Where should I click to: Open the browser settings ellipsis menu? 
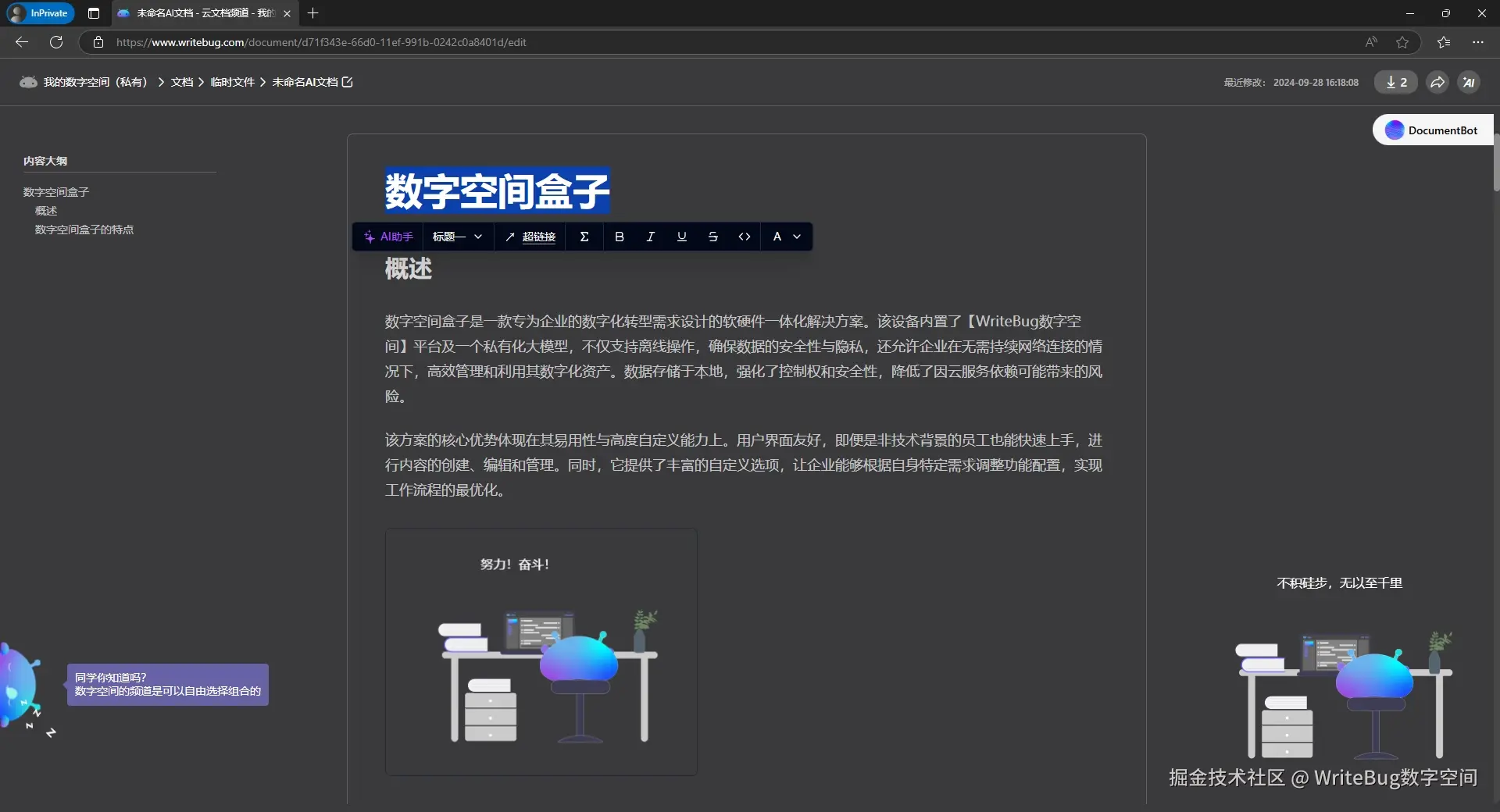pyautogui.click(x=1477, y=42)
